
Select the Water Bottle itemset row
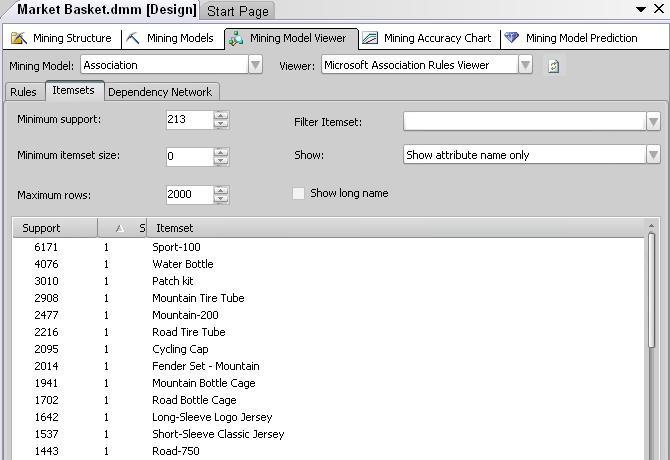[329, 264]
